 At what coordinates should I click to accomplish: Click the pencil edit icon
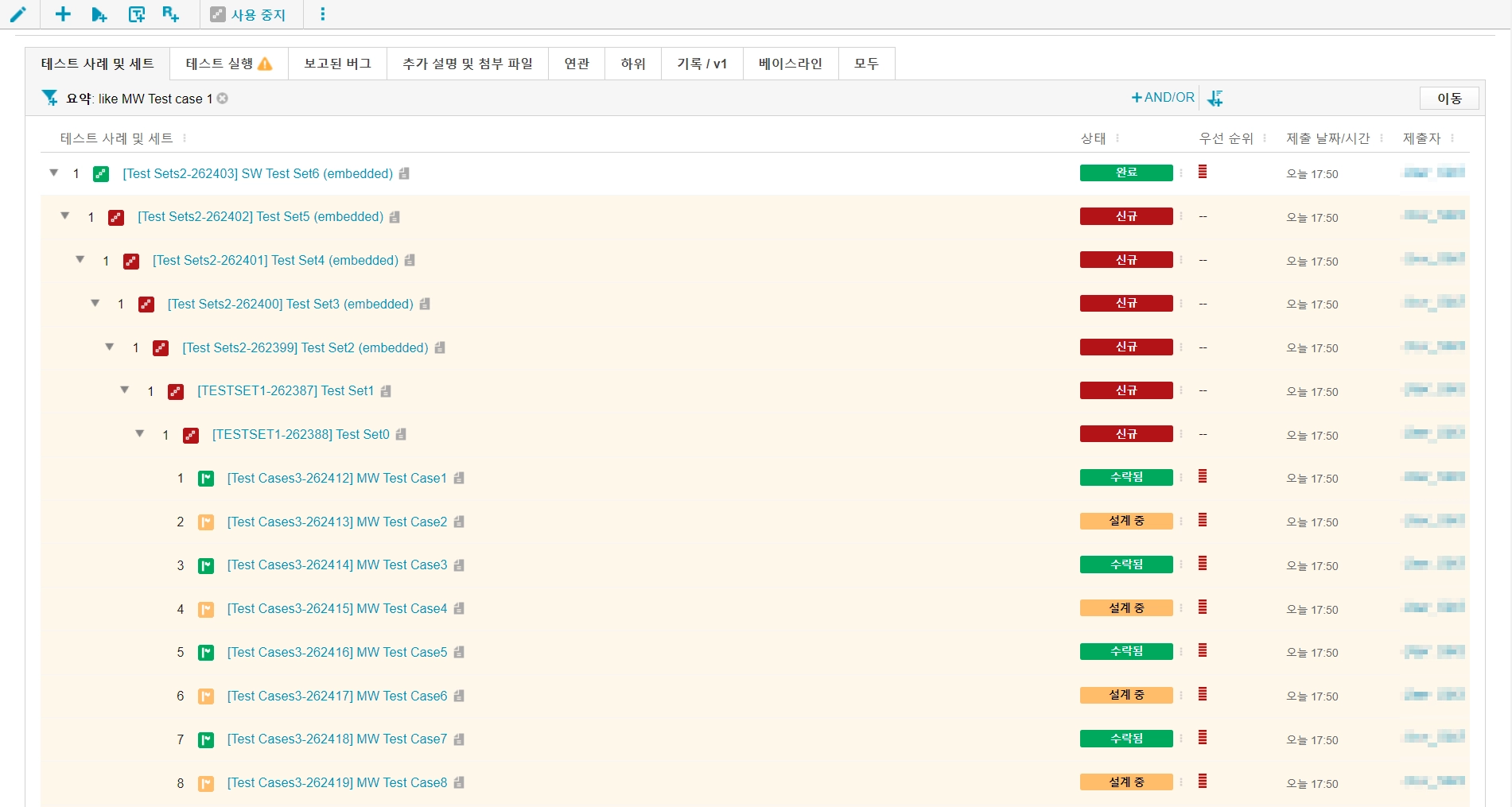tap(17, 14)
